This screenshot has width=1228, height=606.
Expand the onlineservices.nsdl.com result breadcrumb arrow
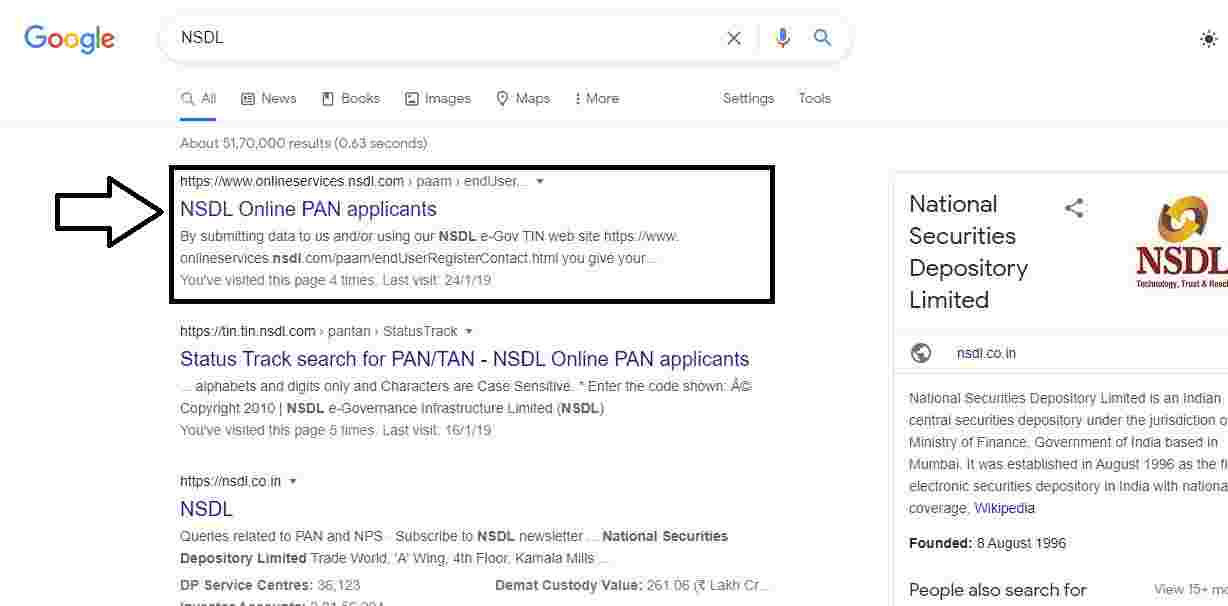pos(540,181)
